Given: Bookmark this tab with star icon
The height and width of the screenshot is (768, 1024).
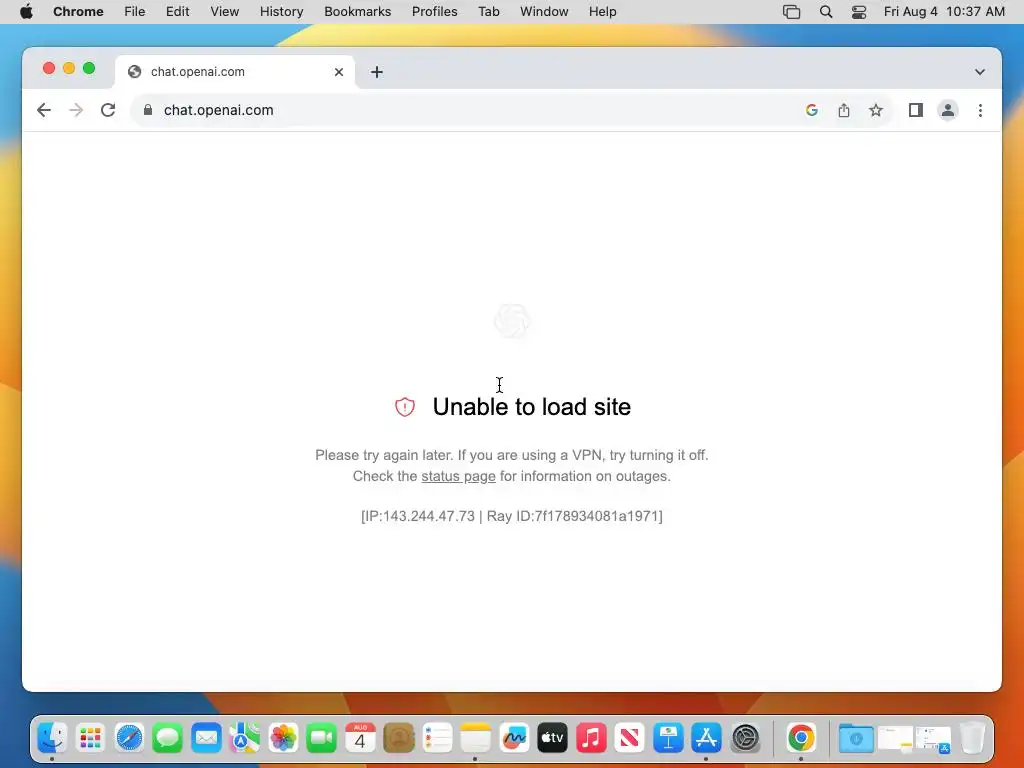Looking at the screenshot, I should (x=876, y=110).
